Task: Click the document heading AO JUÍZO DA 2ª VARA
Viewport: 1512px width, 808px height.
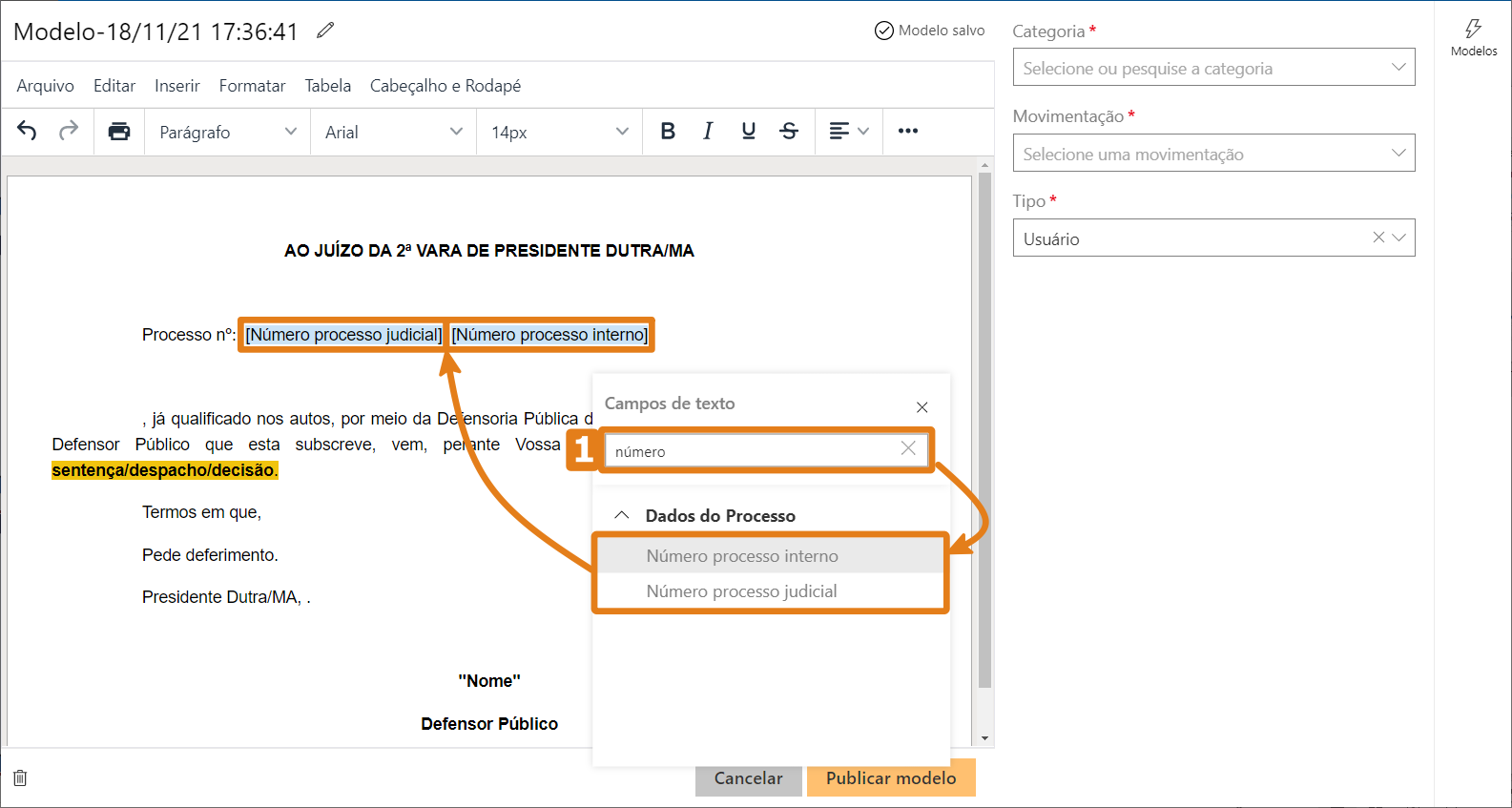Action: pyautogui.click(x=489, y=251)
